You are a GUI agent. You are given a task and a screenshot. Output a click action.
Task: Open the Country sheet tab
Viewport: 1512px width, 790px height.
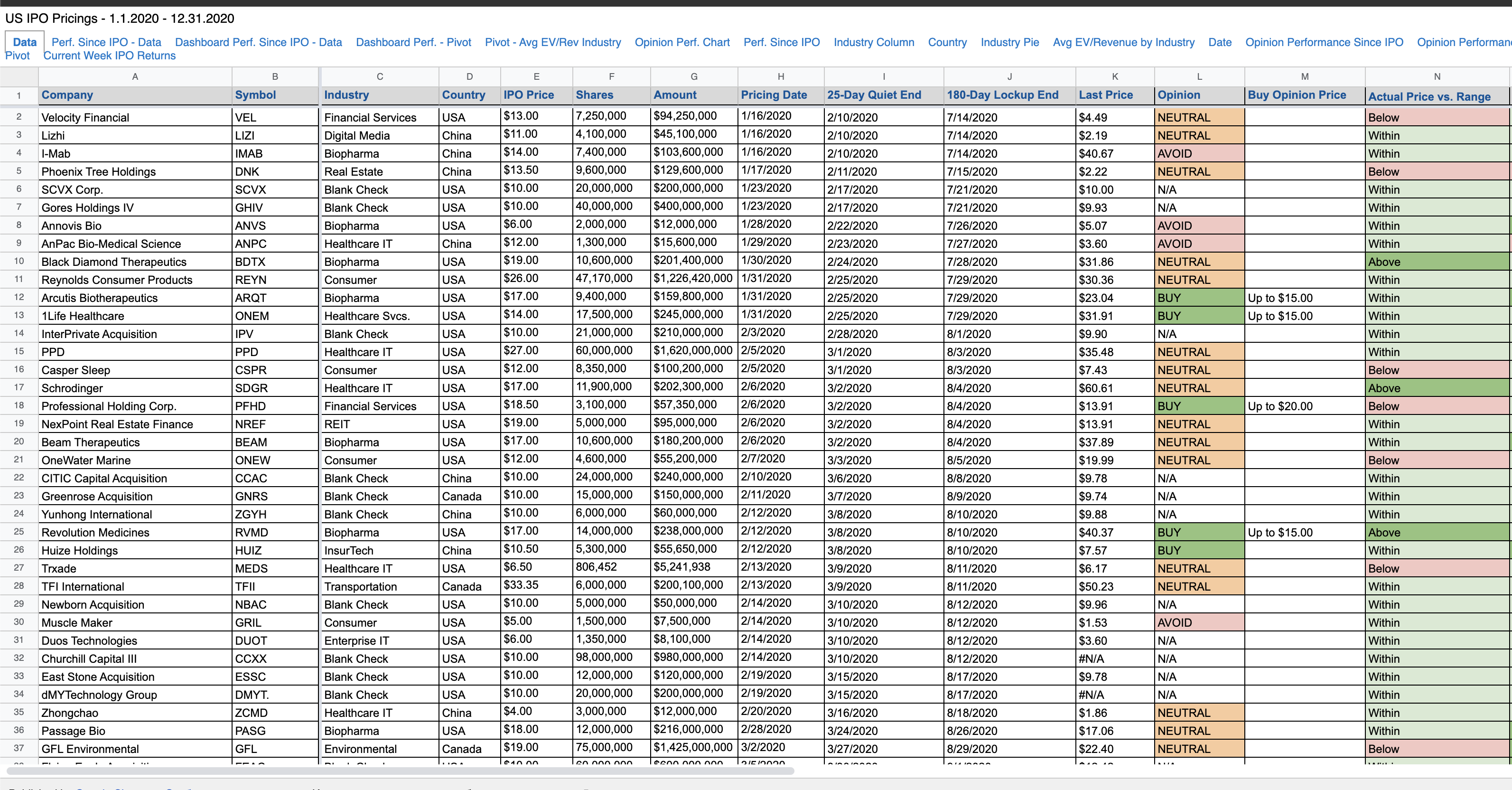pos(947,42)
